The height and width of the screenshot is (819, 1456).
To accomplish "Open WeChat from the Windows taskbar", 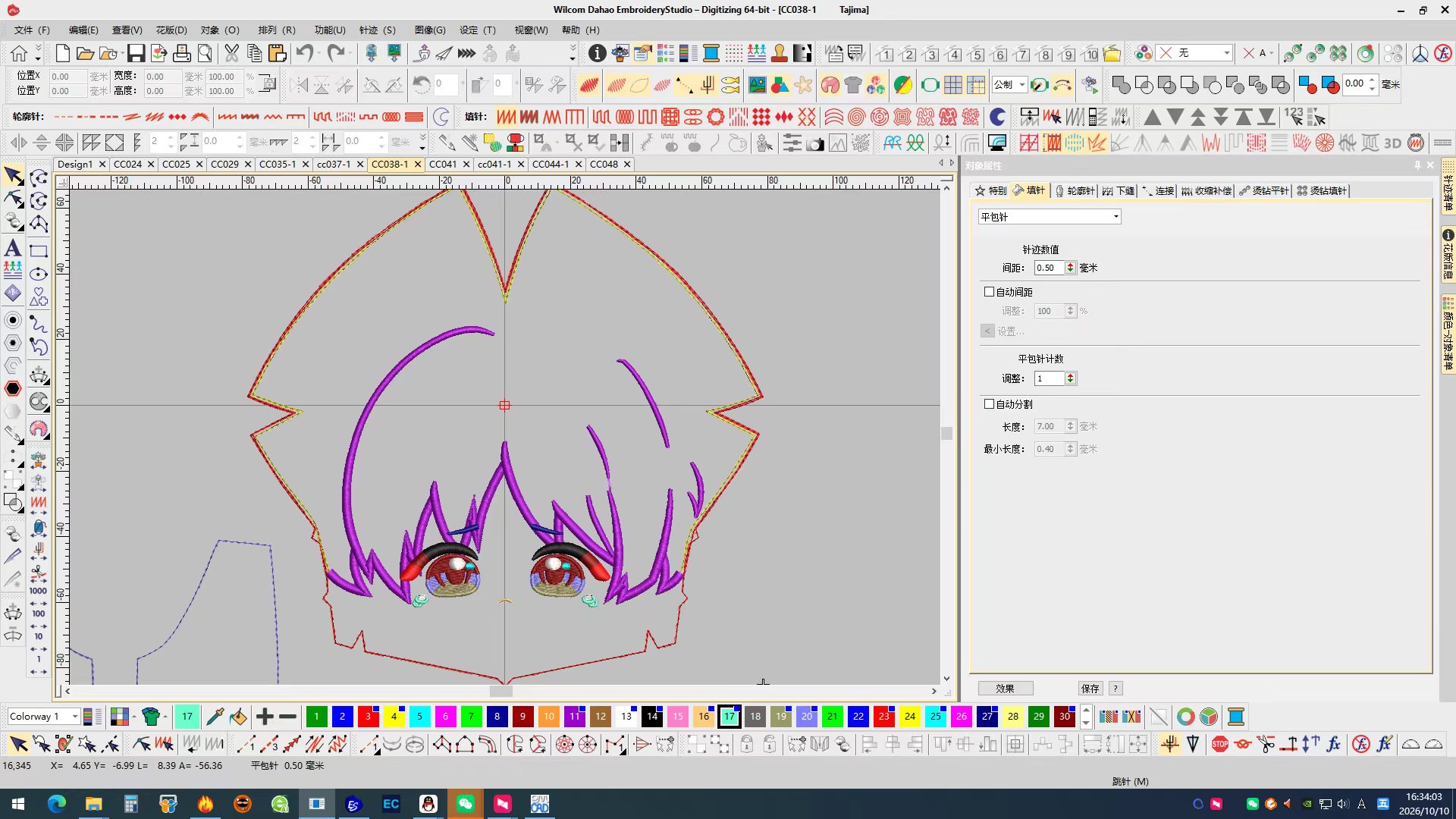I will [x=466, y=804].
